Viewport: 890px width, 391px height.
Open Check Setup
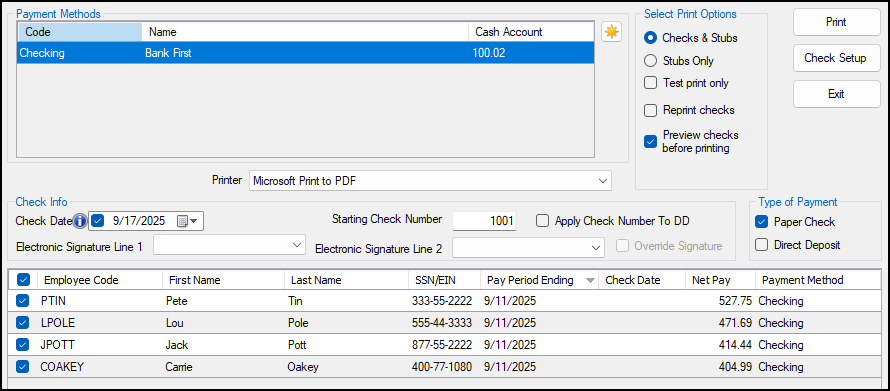point(837,58)
